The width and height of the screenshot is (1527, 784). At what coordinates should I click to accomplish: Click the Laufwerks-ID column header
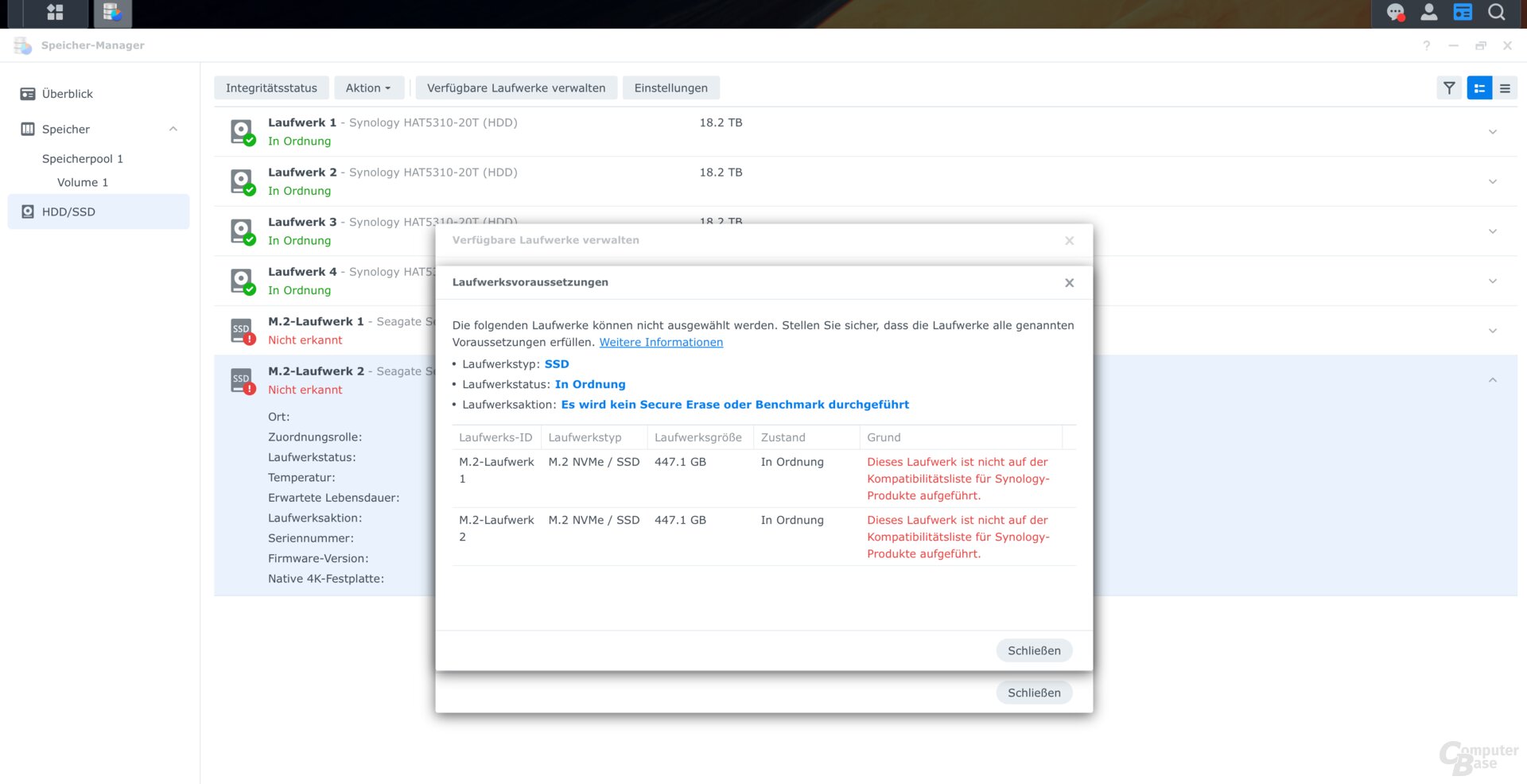click(496, 437)
